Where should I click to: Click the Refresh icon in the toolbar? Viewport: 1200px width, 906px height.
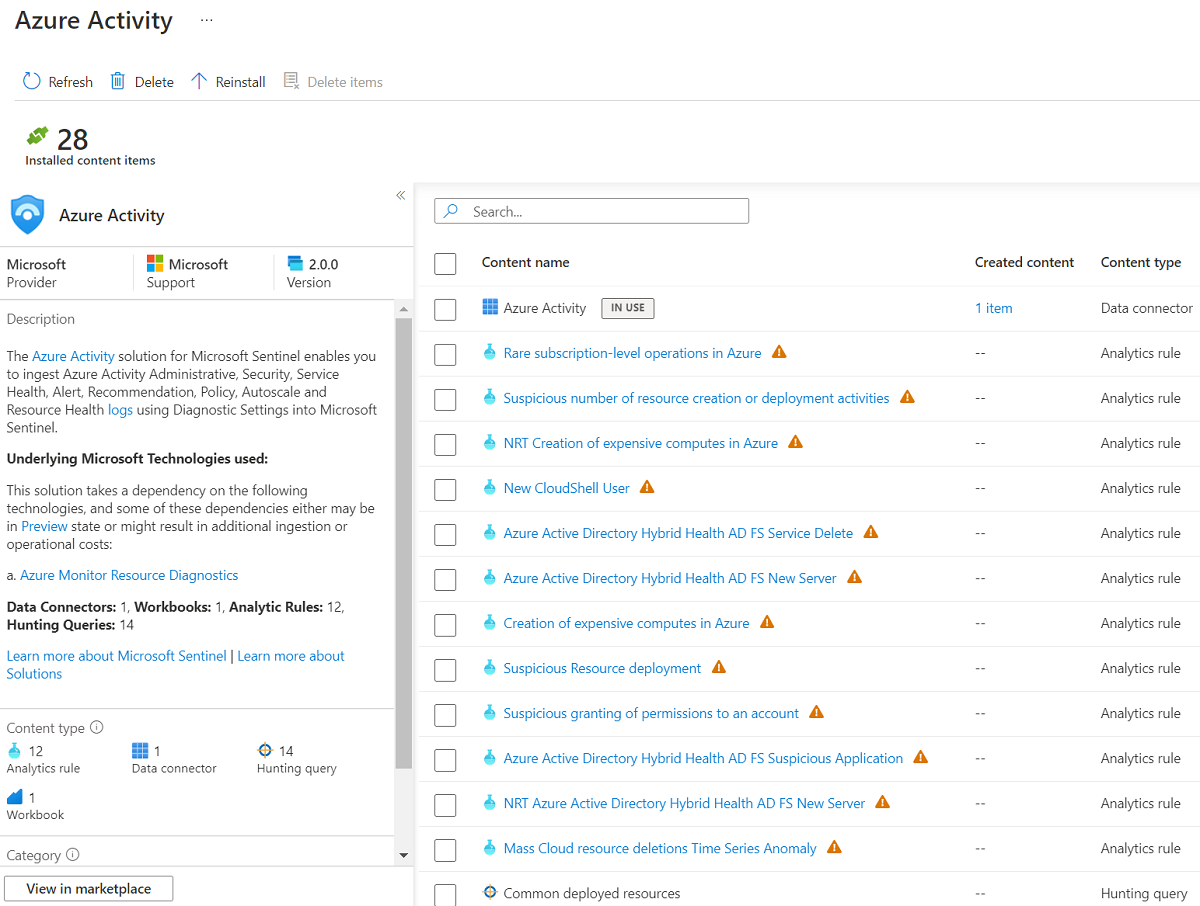[29, 81]
